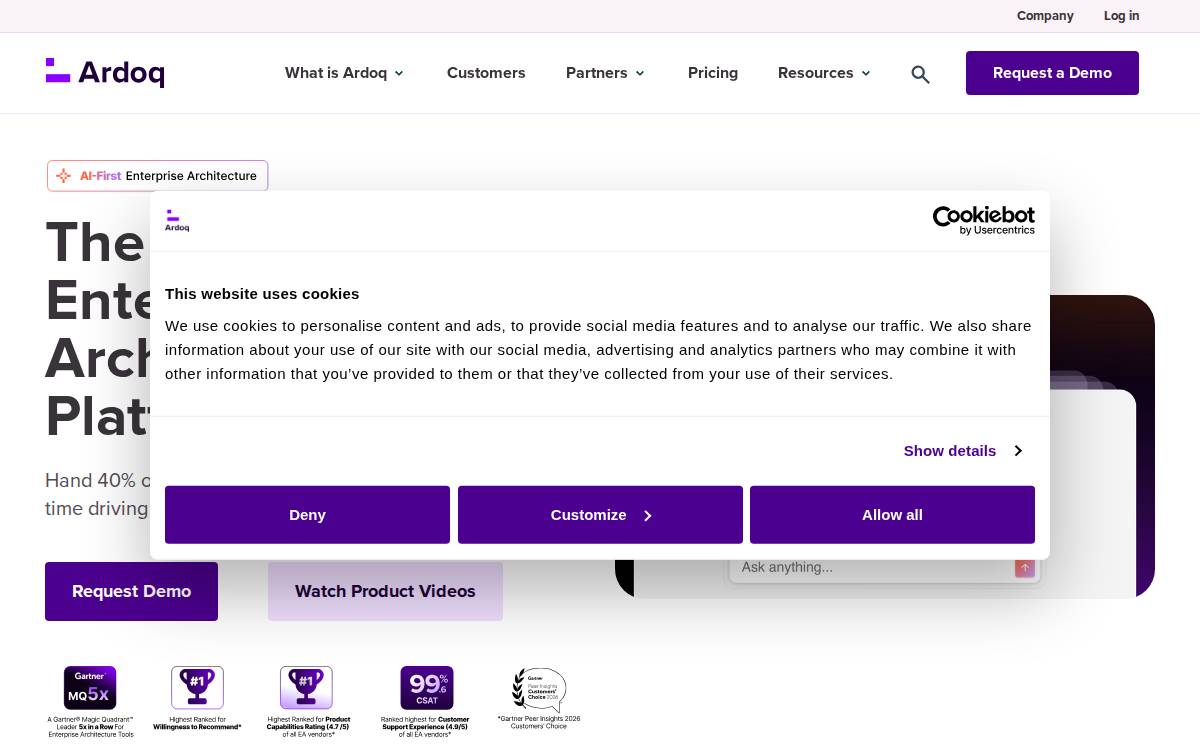Click the Gartner Peer Insights Customers' Choice badge
This screenshot has width=1200, height=750.
[x=539, y=690]
